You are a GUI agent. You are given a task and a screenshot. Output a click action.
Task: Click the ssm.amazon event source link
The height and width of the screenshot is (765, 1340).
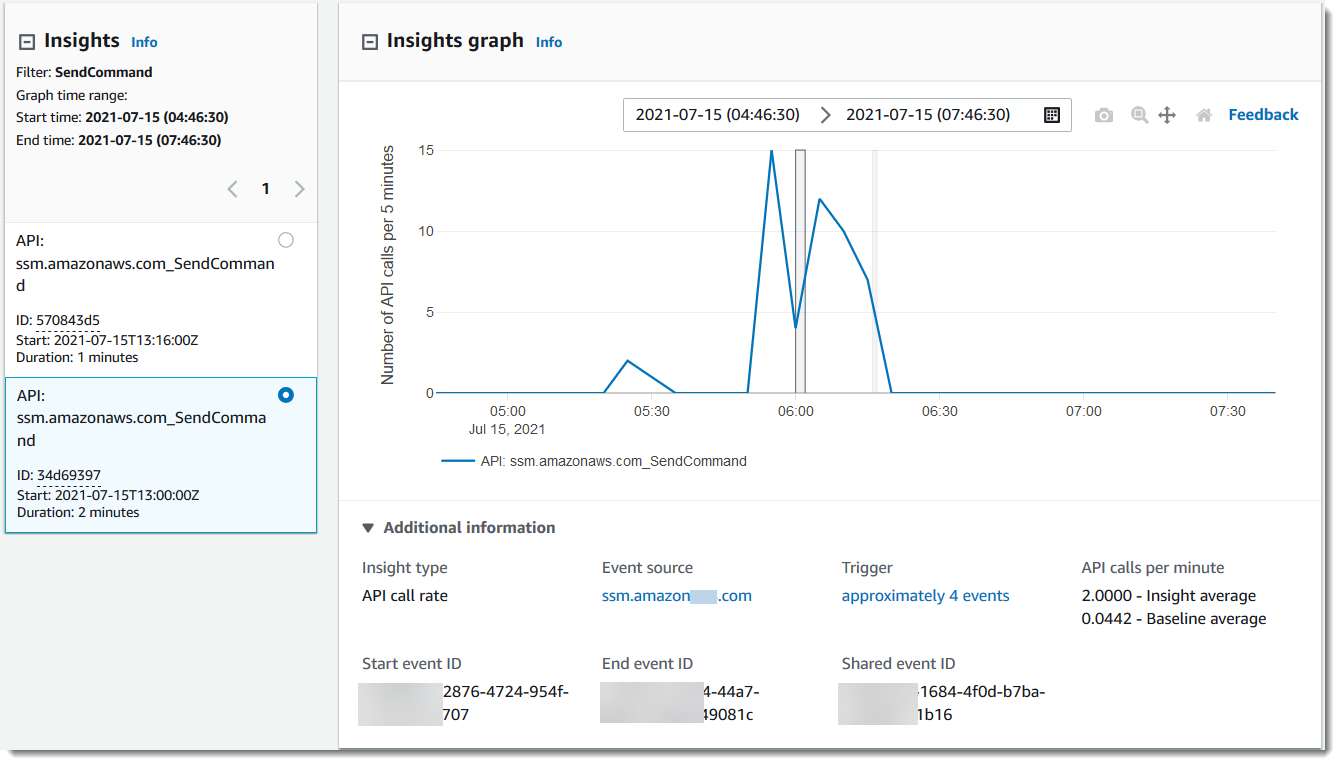(676, 596)
